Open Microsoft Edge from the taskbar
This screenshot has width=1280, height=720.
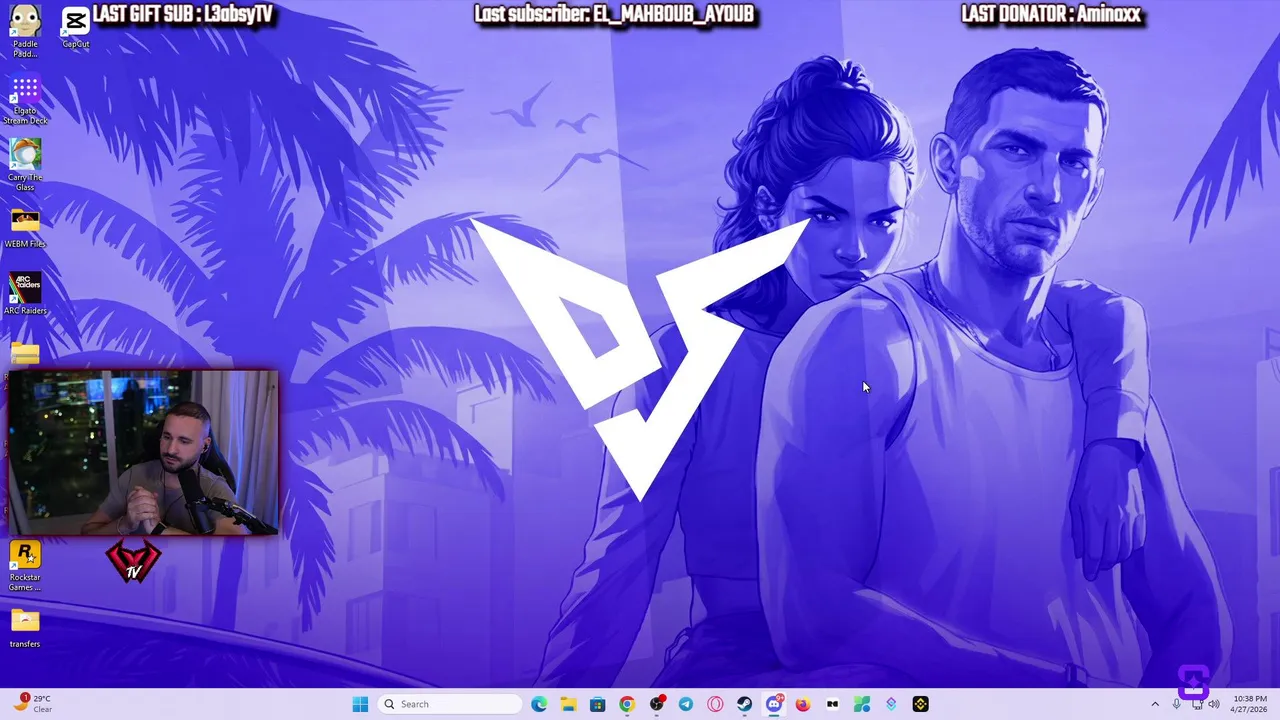pyautogui.click(x=539, y=704)
